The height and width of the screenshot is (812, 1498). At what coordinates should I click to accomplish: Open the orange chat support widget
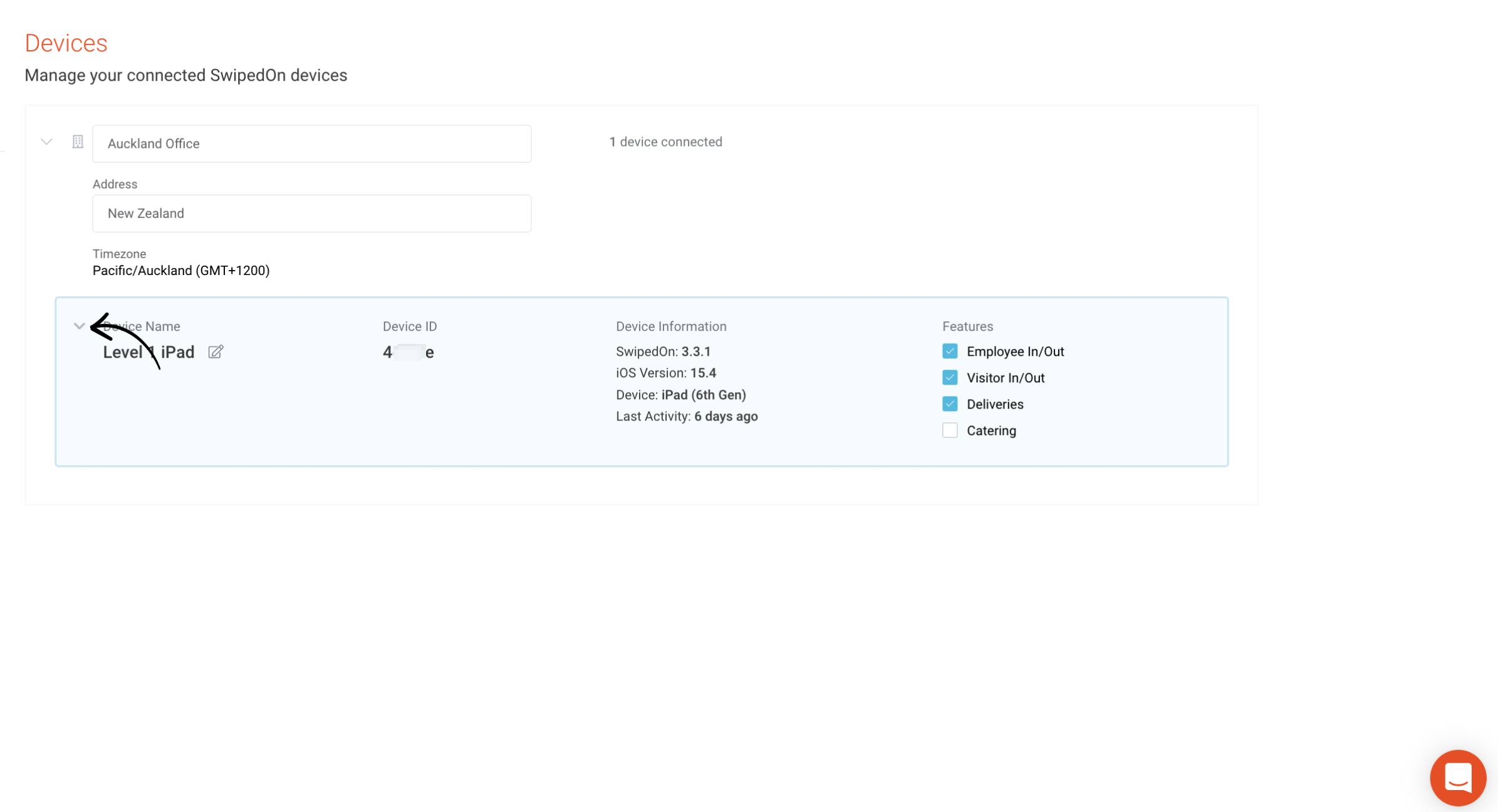coord(1458,778)
